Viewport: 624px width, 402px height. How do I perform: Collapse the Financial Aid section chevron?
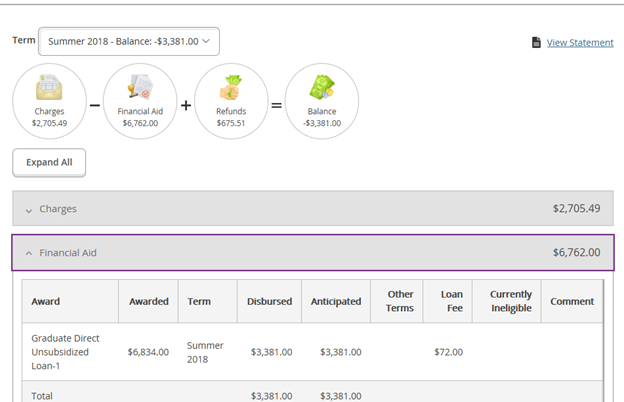[29, 253]
